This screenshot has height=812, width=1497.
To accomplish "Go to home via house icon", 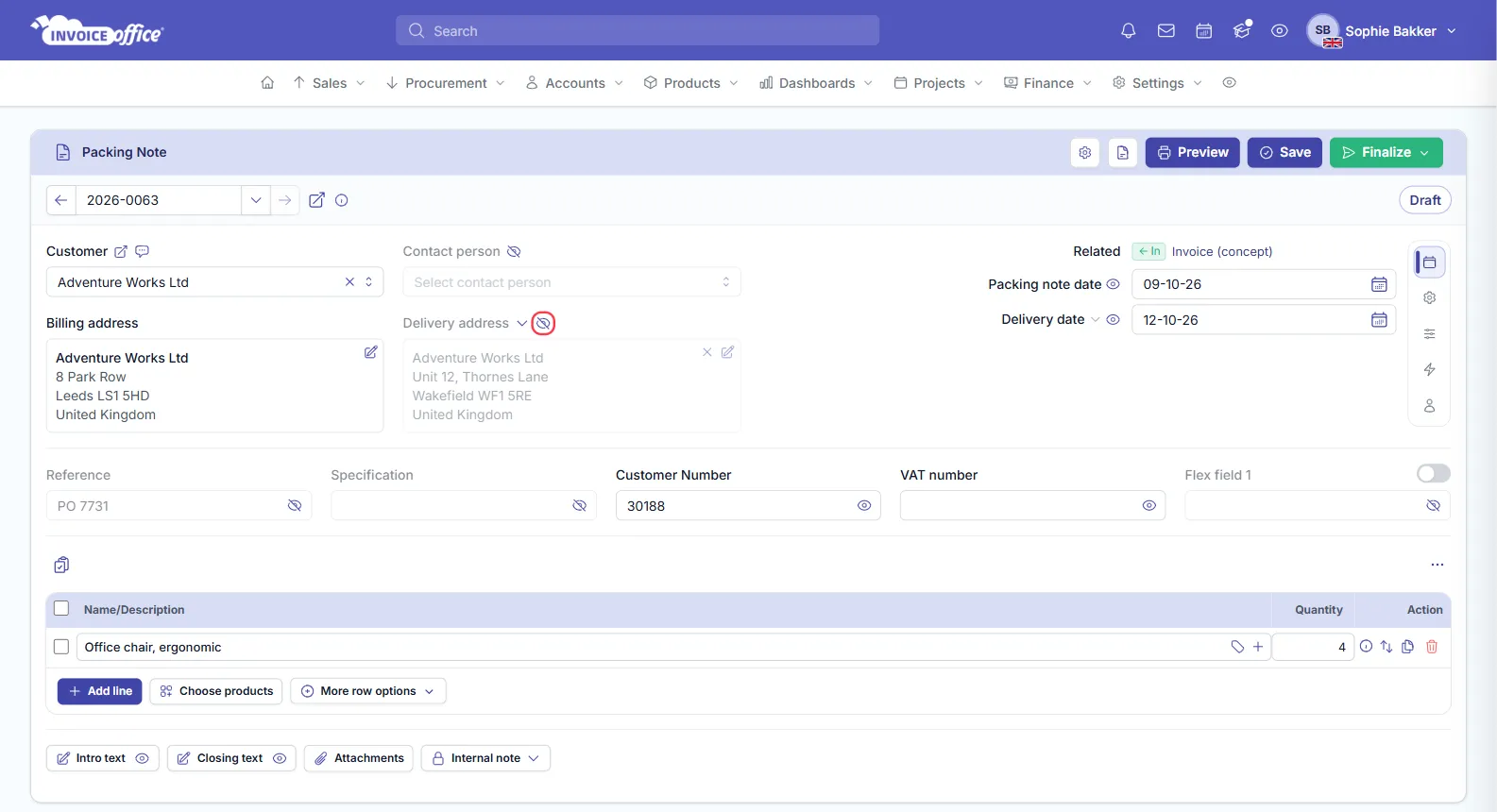I will [267, 83].
